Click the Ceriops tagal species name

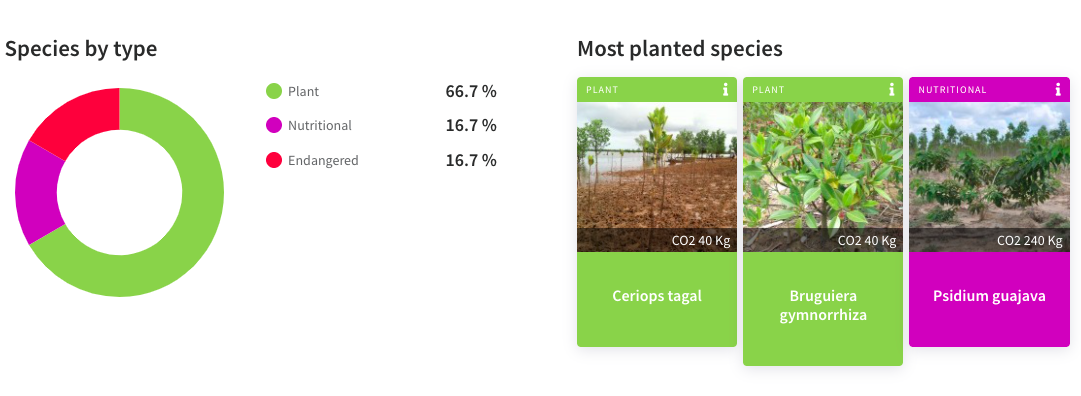point(657,296)
